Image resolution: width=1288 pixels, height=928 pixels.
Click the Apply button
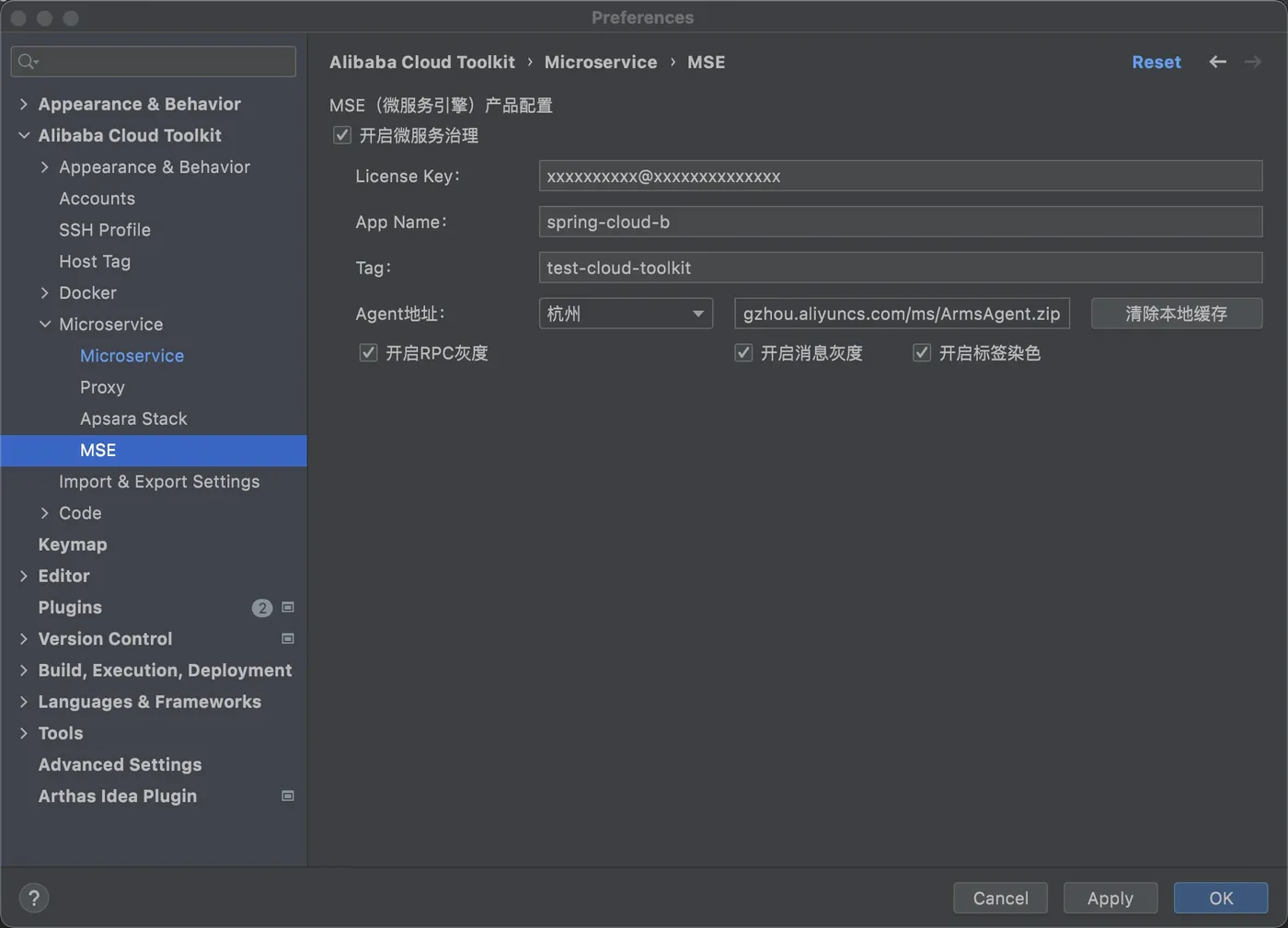coord(1110,898)
